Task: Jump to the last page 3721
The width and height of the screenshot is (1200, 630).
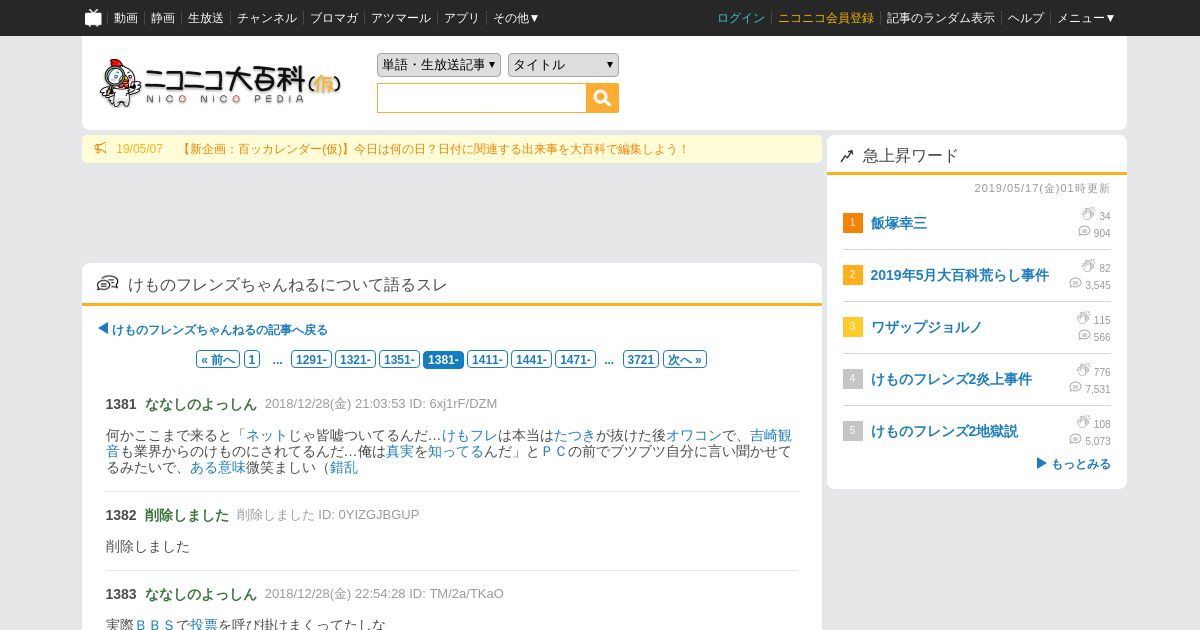Action: click(641, 359)
